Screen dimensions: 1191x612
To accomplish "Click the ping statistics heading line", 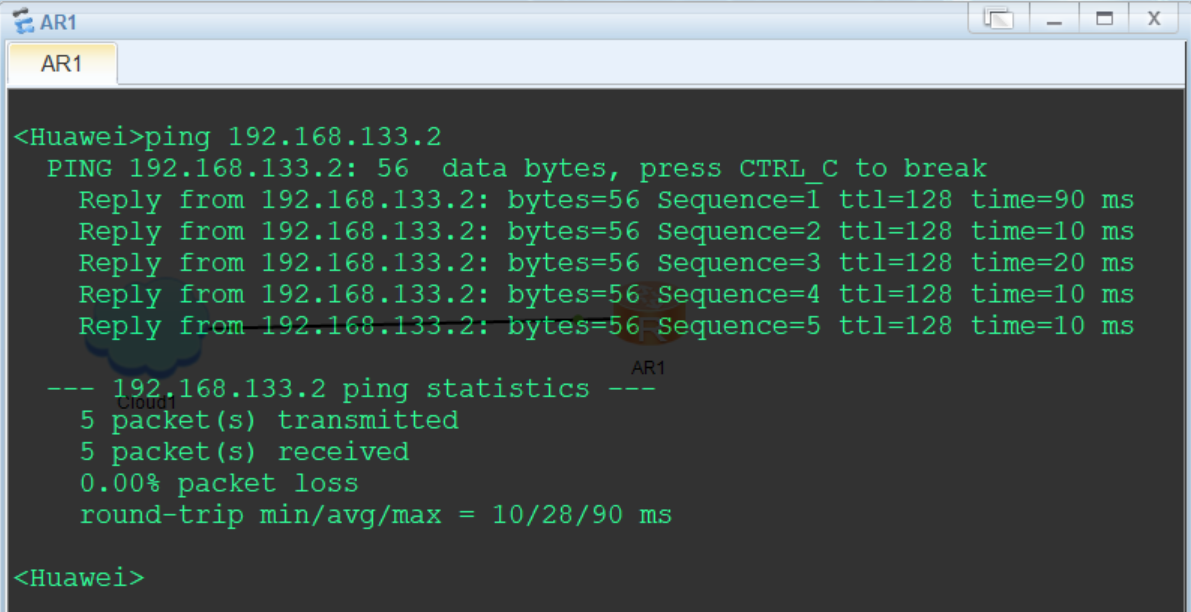I will 350,389.
